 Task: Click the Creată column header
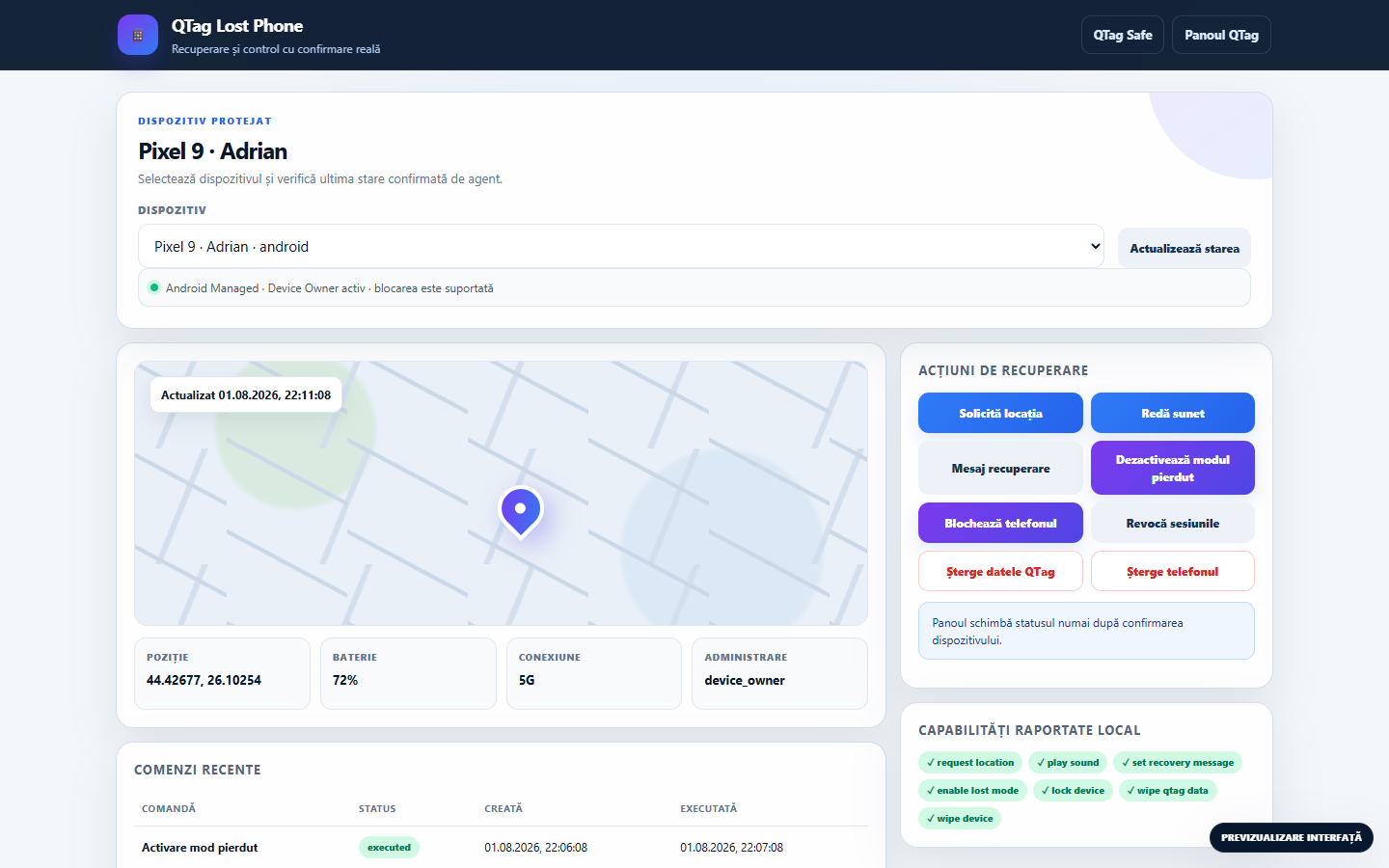pos(504,808)
